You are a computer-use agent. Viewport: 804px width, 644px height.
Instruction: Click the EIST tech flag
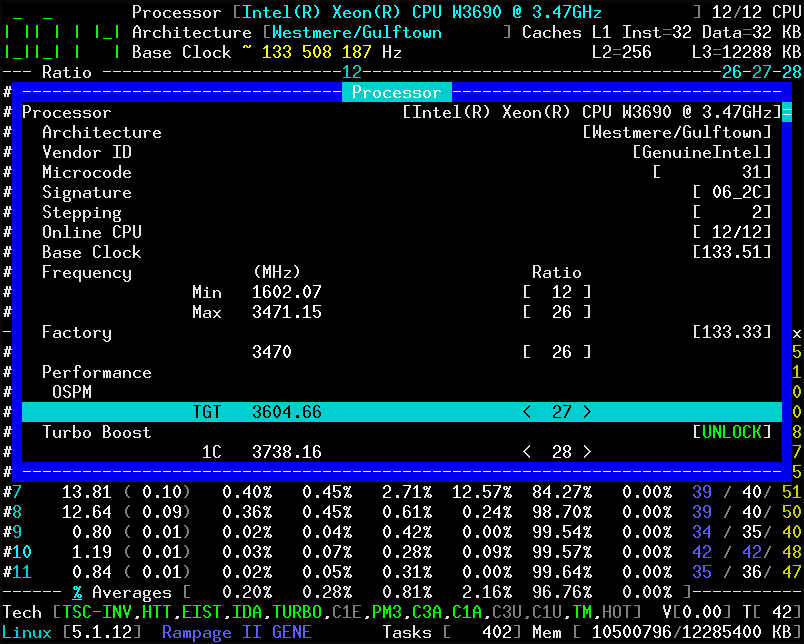202,612
